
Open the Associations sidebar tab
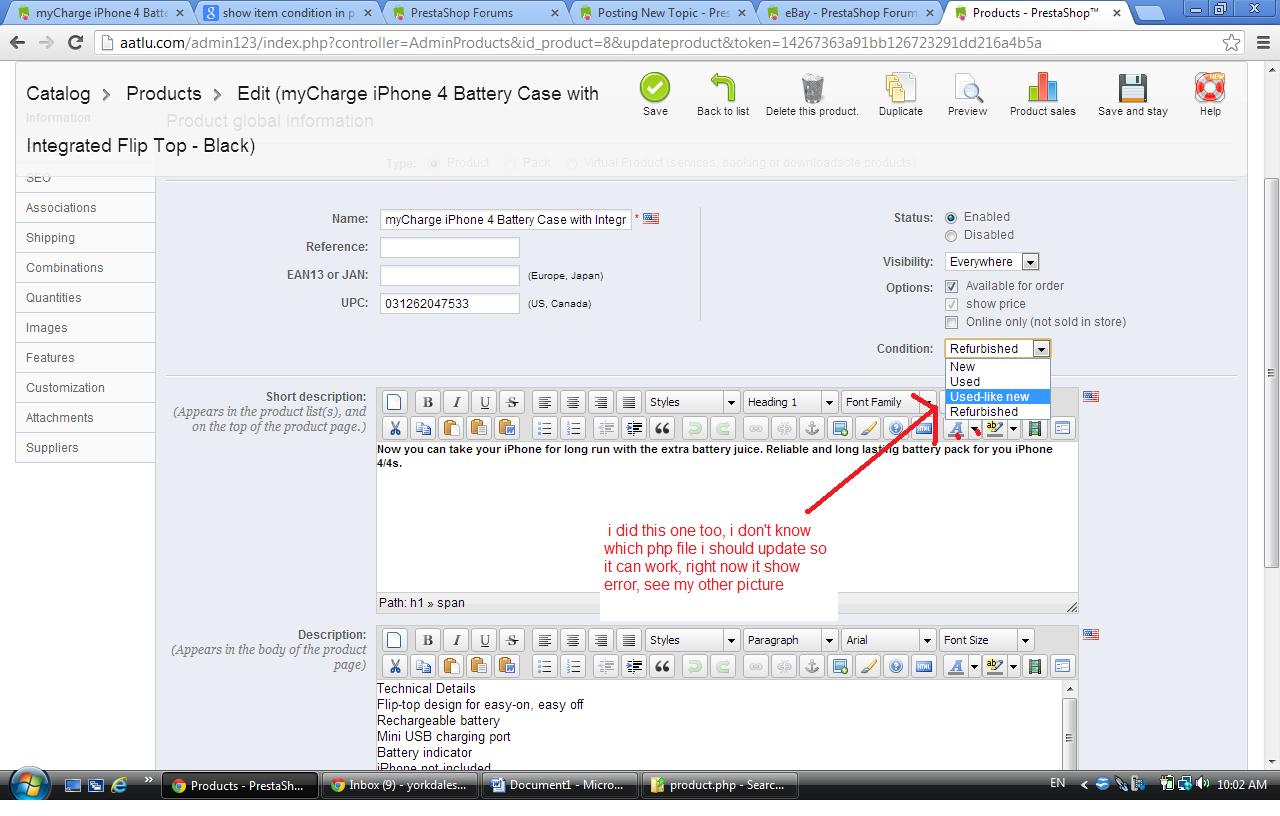[85, 208]
